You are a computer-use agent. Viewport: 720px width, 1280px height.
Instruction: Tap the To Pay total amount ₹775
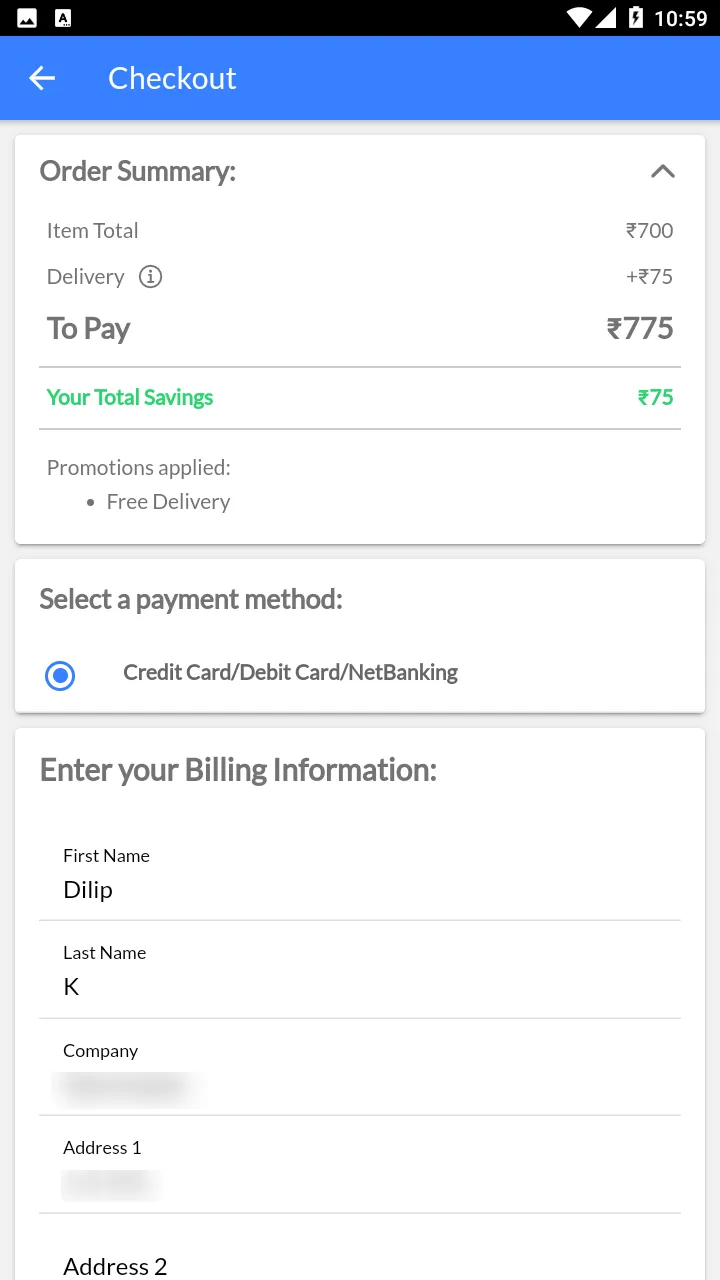[640, 329]
